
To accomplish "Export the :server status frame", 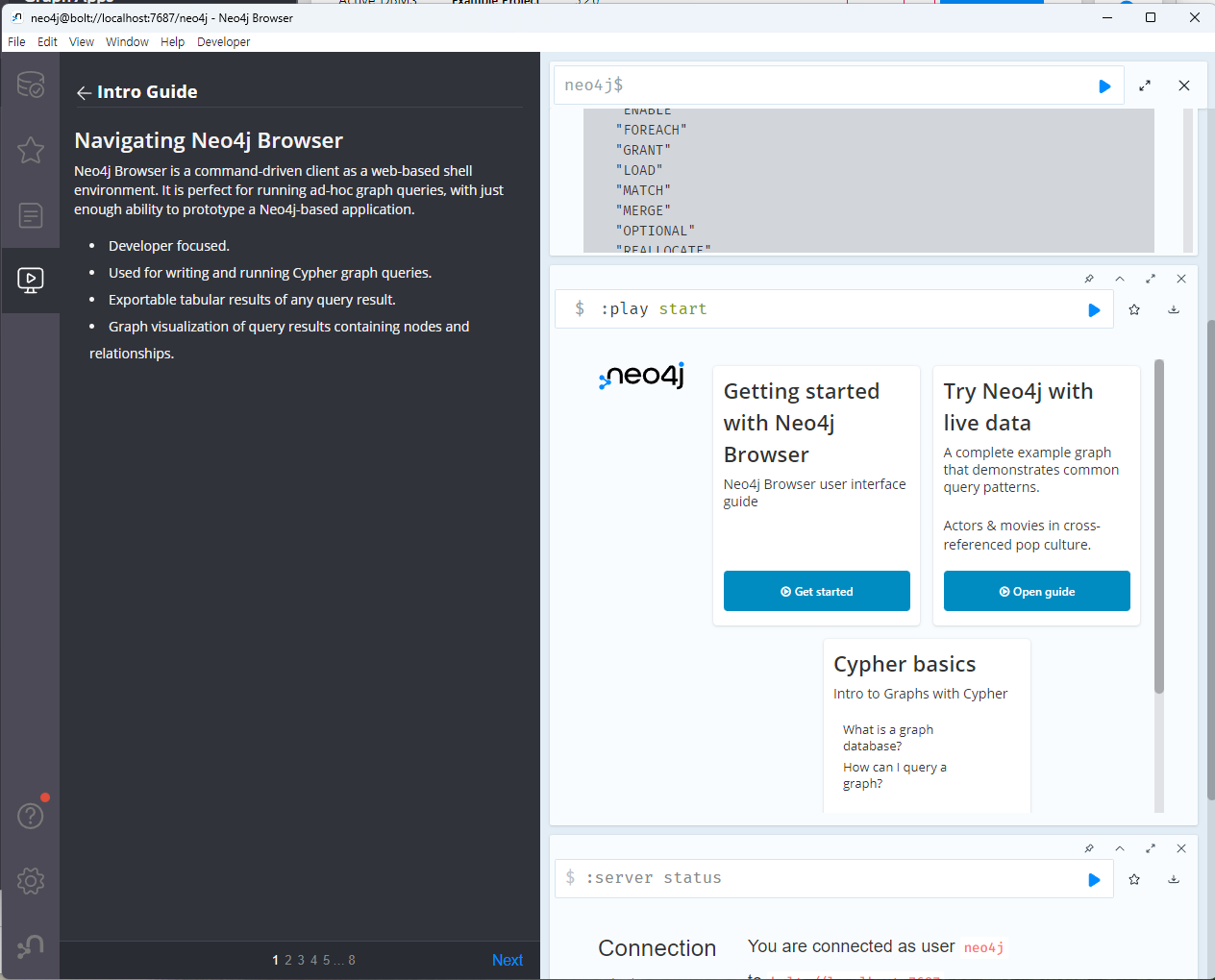I will point(1174,879).
